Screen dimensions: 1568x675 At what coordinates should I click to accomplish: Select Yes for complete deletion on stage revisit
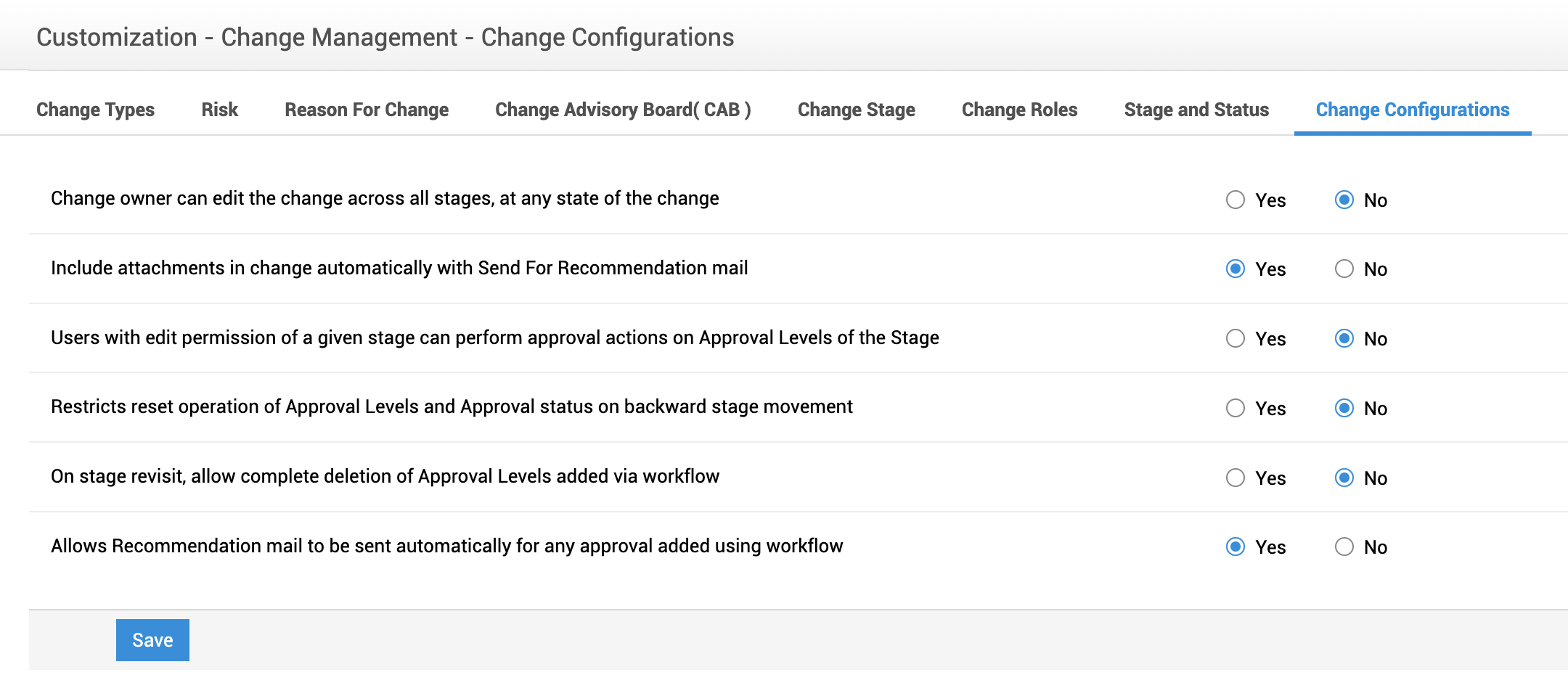coord(1235,478)
